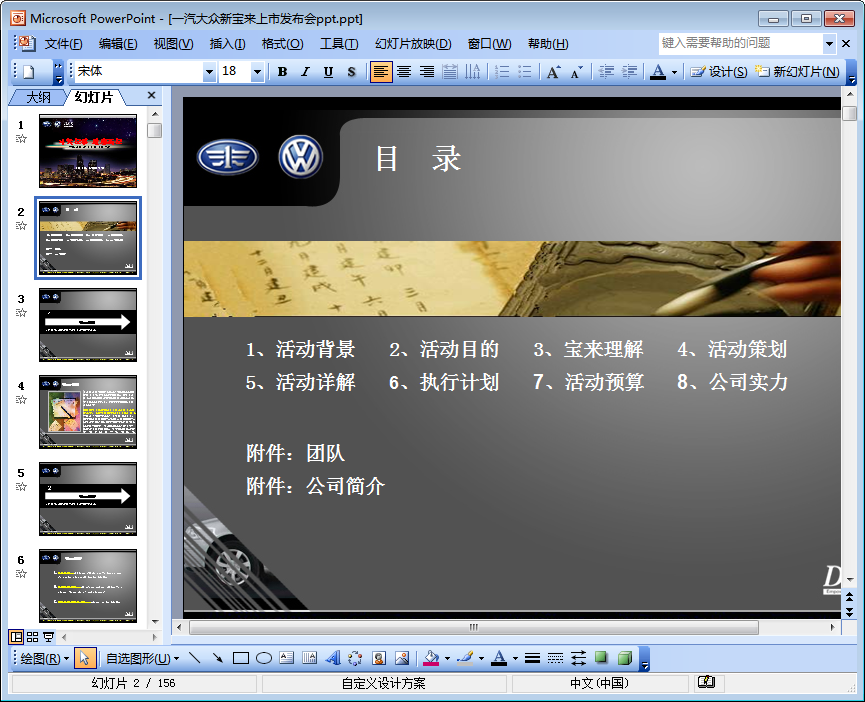The image size is (865, 702).
Task: Apply fill color bucket
Action: click(431, 658)
